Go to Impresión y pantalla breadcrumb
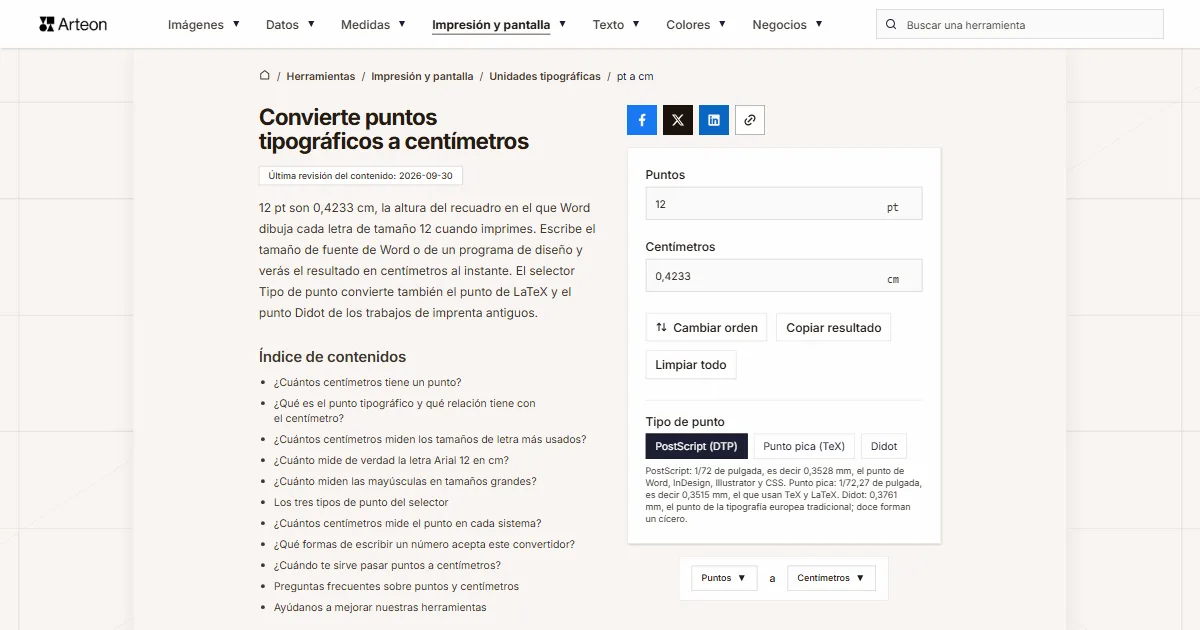 coord(422,76)
